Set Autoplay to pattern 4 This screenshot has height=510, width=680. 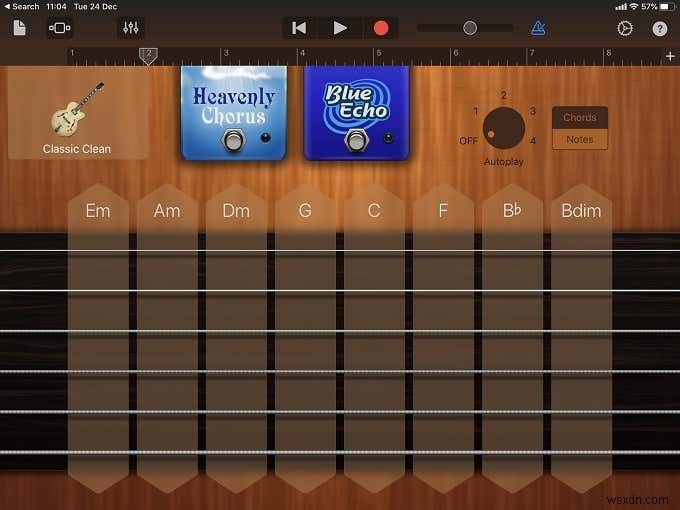(533, 141)
